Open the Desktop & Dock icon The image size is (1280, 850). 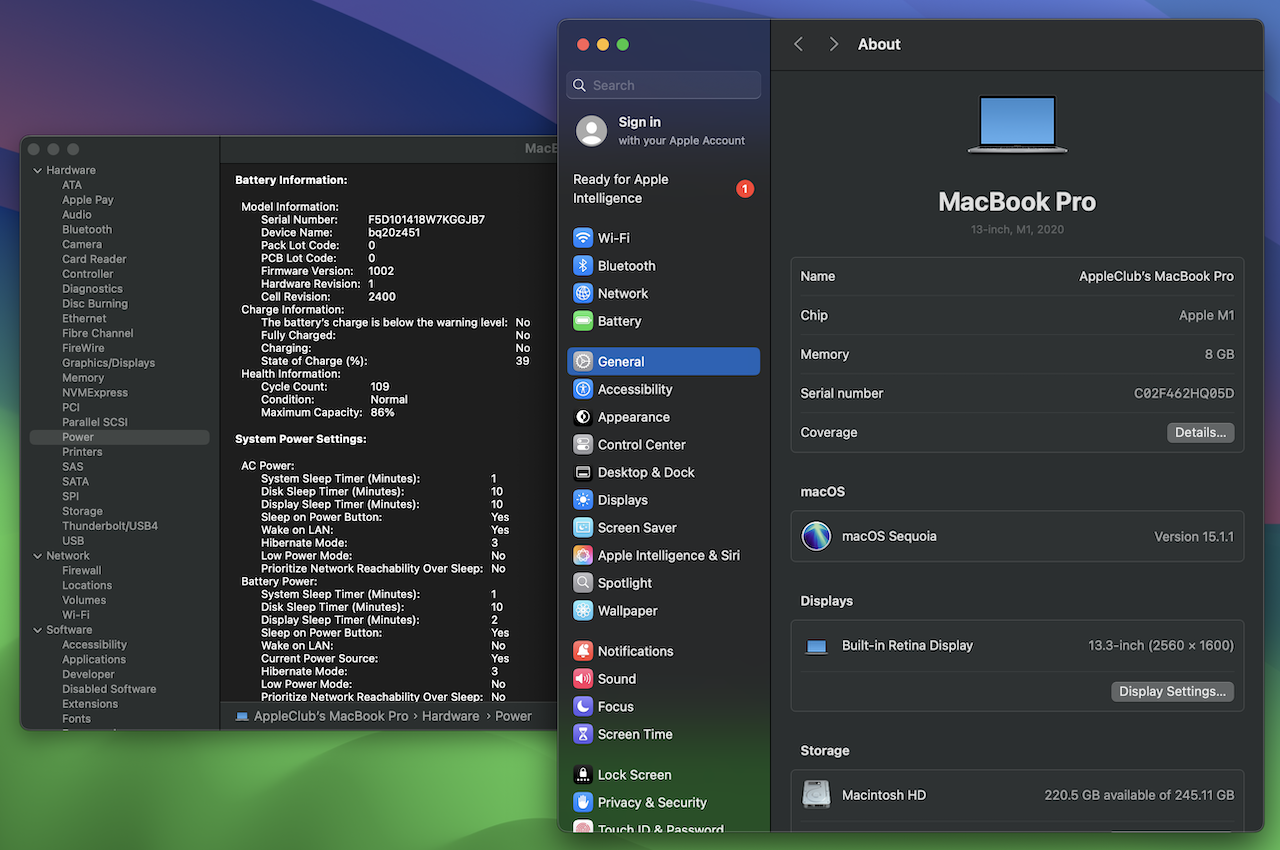(583, 472)
